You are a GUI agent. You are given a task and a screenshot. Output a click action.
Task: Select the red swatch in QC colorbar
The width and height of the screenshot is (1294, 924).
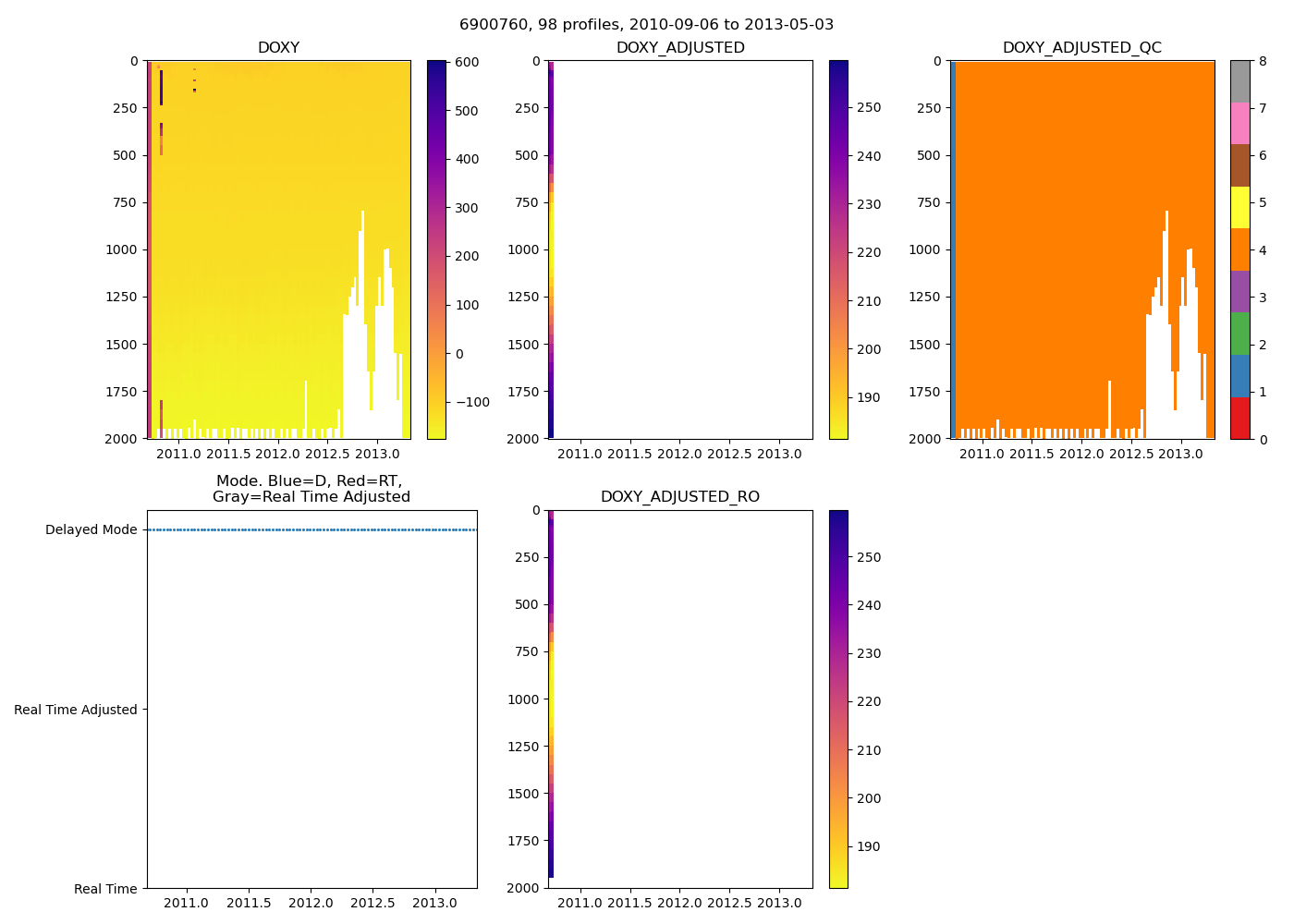(x=1239, y=418)
